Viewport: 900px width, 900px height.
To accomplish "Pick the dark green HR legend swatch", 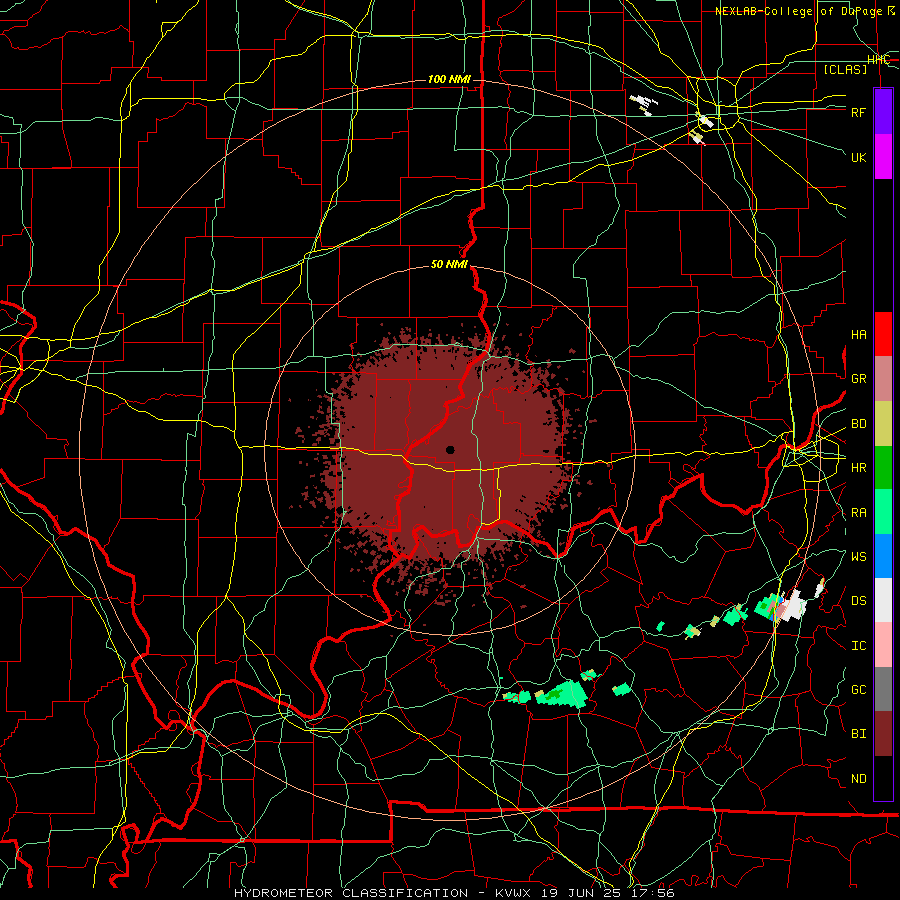I will [883, 468].
